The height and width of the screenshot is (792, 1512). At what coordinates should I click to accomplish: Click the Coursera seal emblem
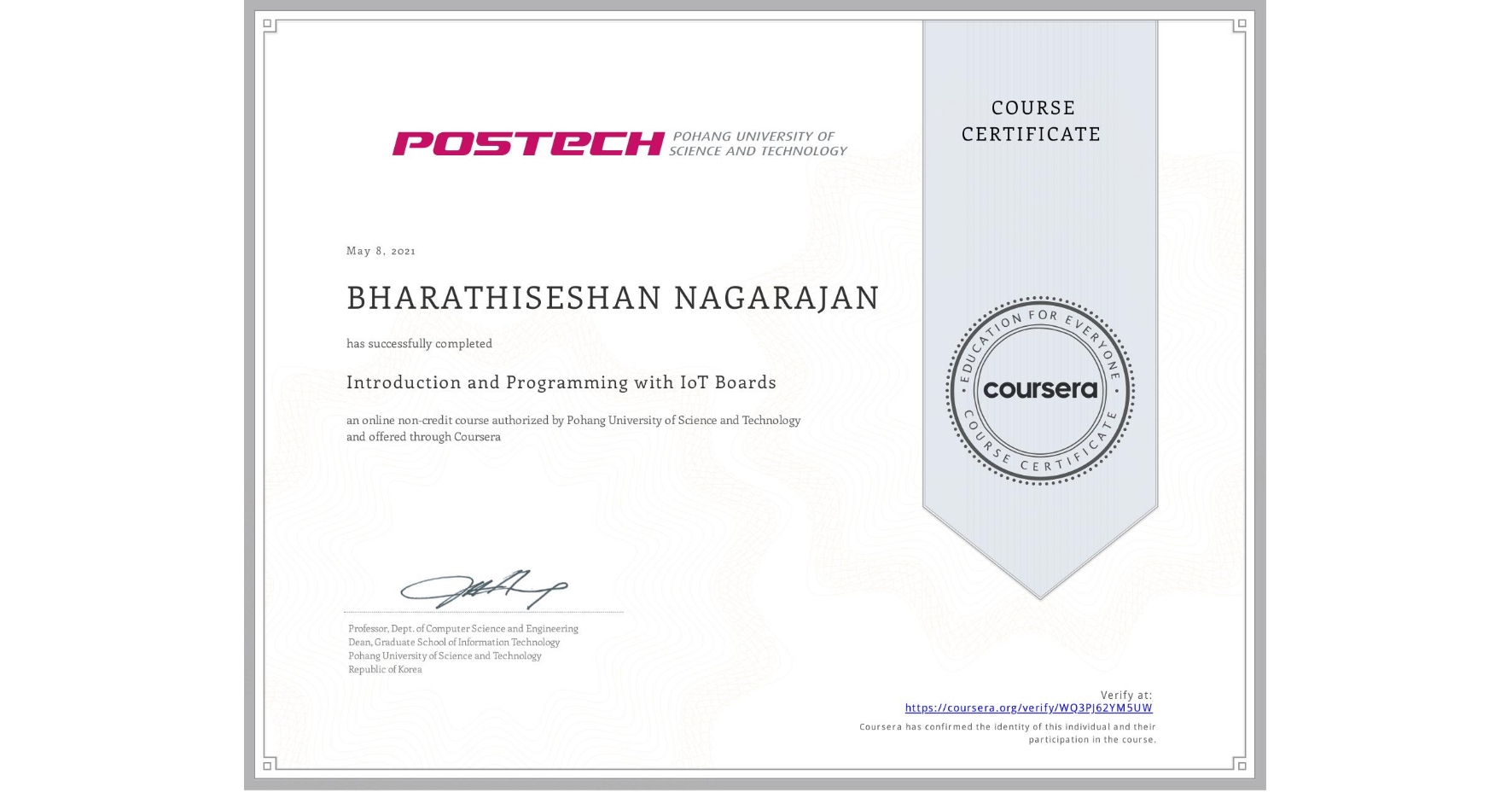coord(1039,390)
